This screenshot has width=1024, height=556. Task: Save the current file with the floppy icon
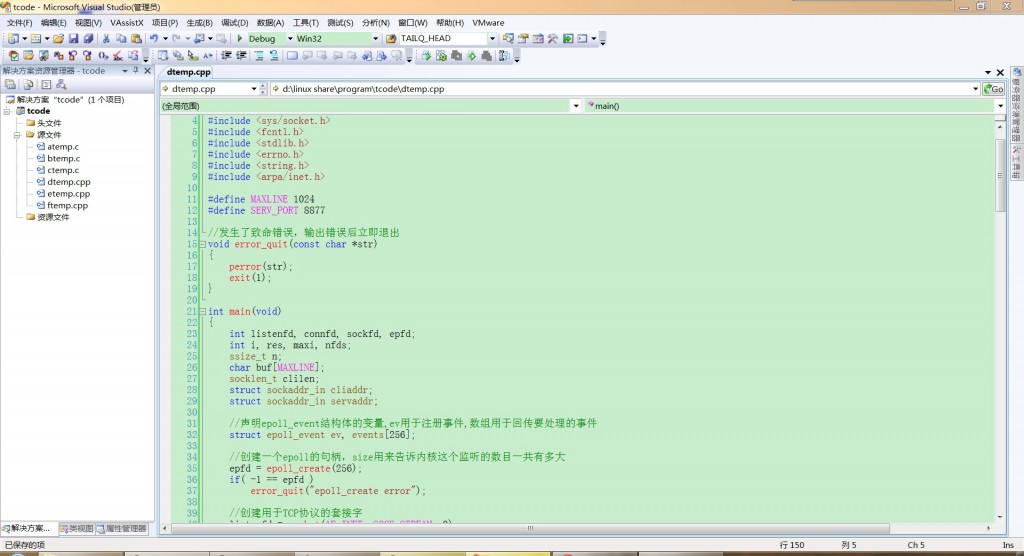73,39
